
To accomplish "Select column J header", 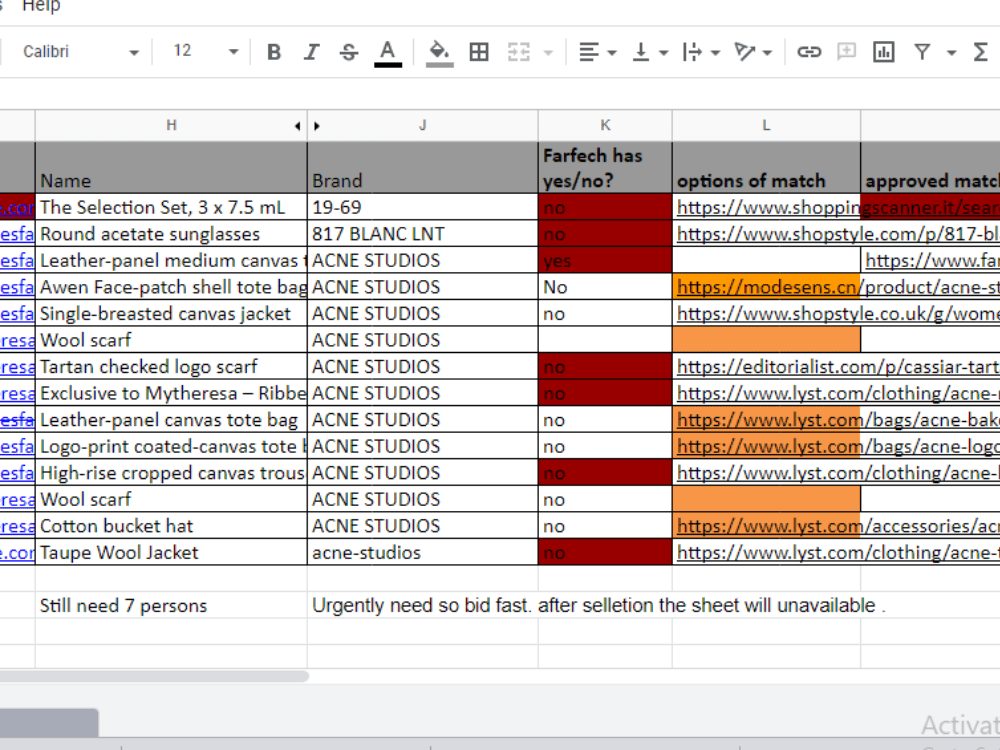I will pos(423,125).
